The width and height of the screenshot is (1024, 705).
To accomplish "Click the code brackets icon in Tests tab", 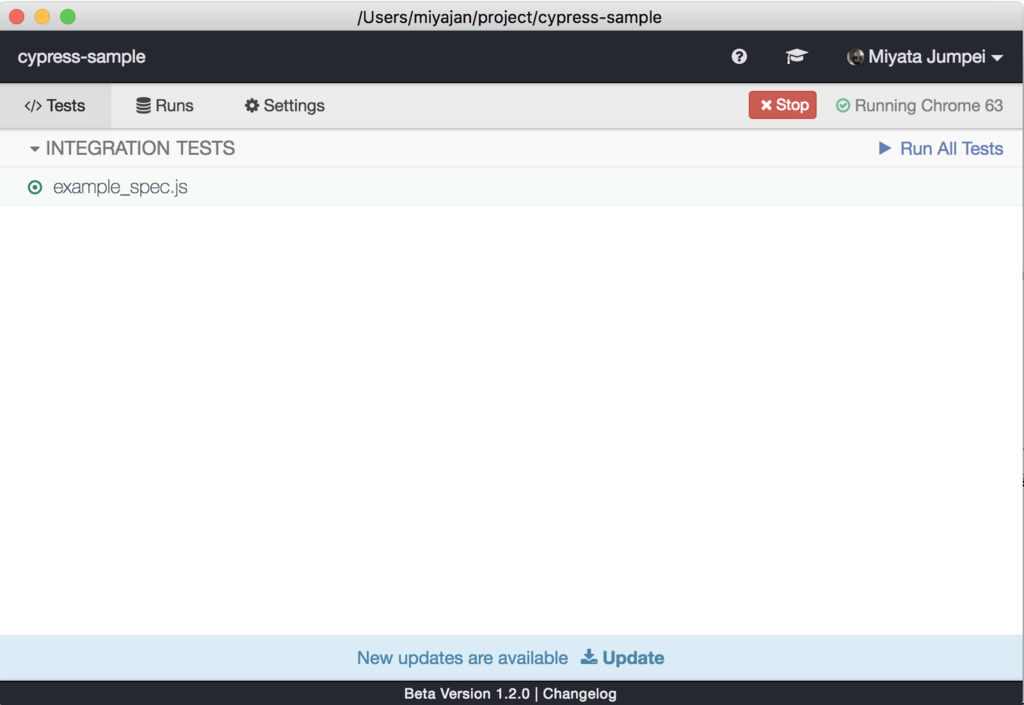I will click(x=33, y=106).
